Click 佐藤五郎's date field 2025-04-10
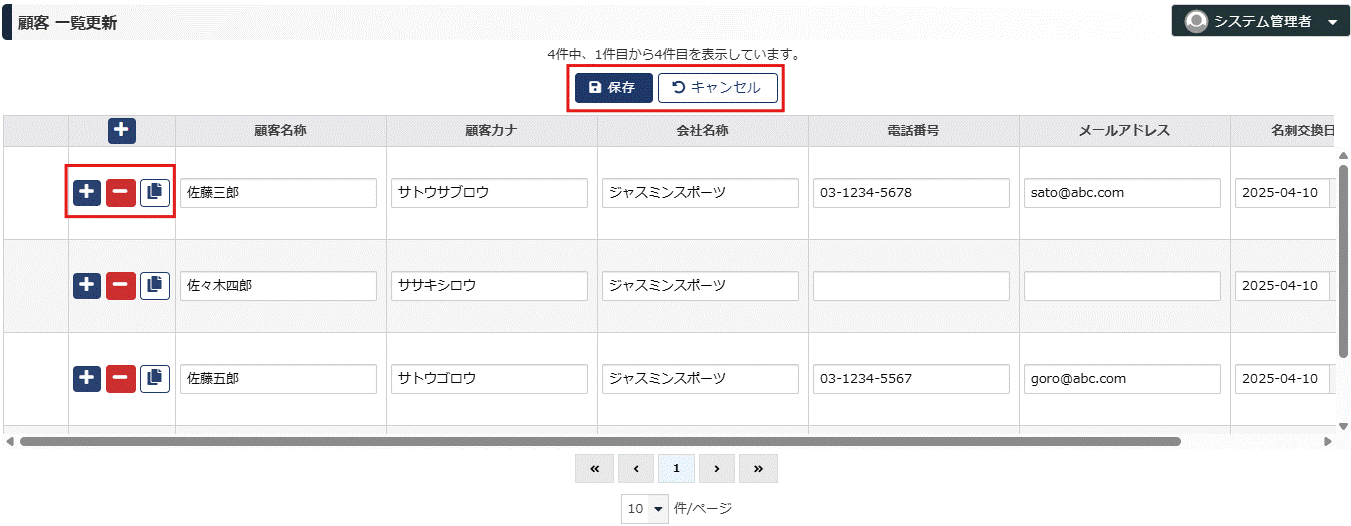This screenshot has height=526, width=1351. [x=1282, y=379]
